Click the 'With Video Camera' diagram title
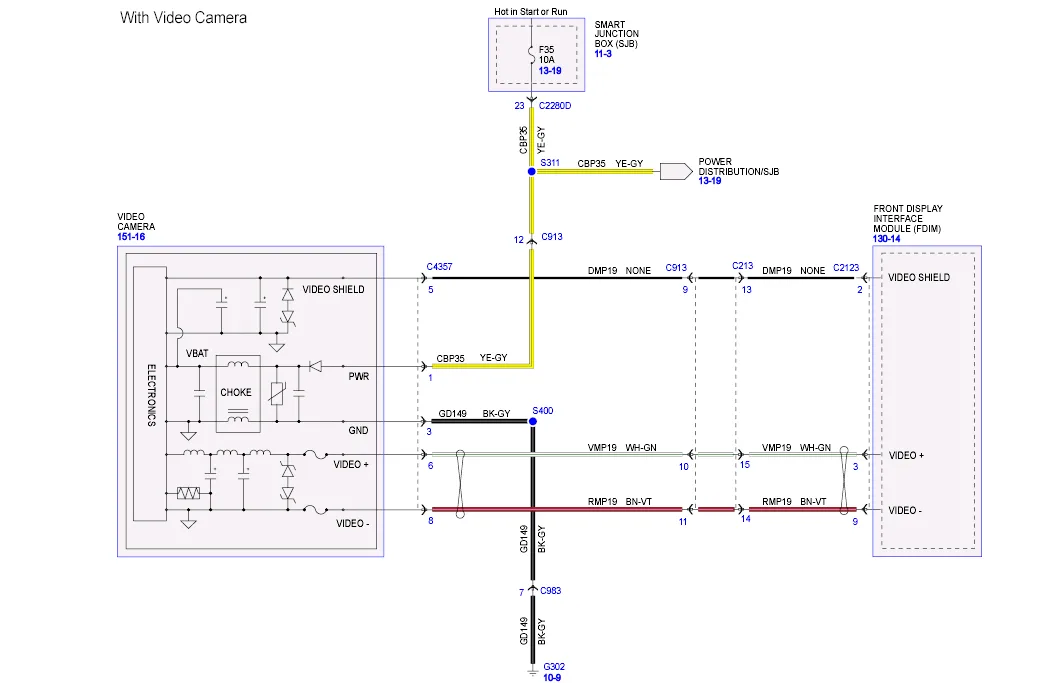The image size is (1059, 683). point(183,18)
